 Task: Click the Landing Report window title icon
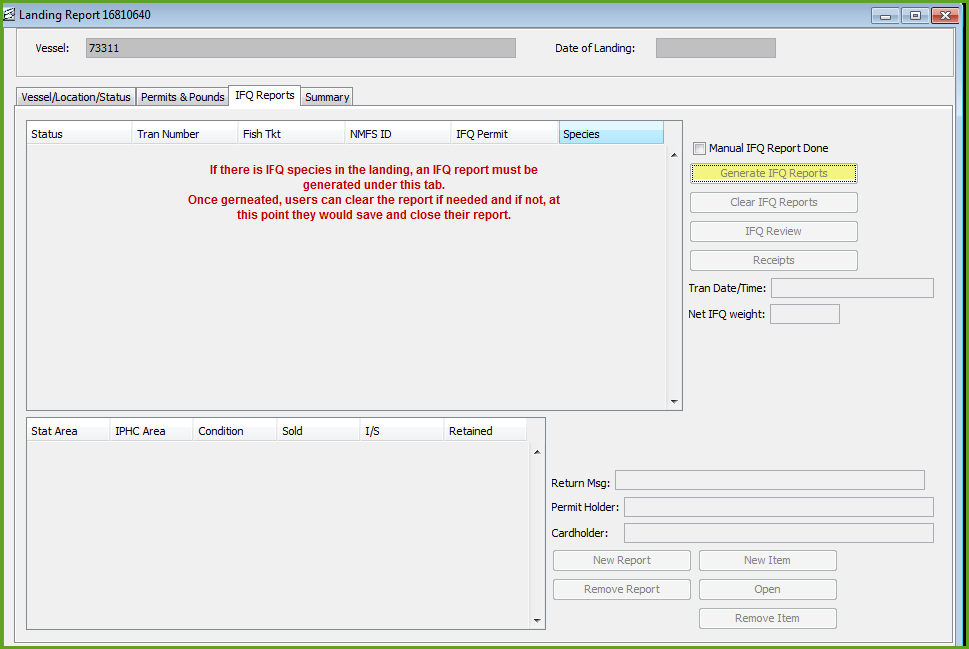[x=9, y=14]
